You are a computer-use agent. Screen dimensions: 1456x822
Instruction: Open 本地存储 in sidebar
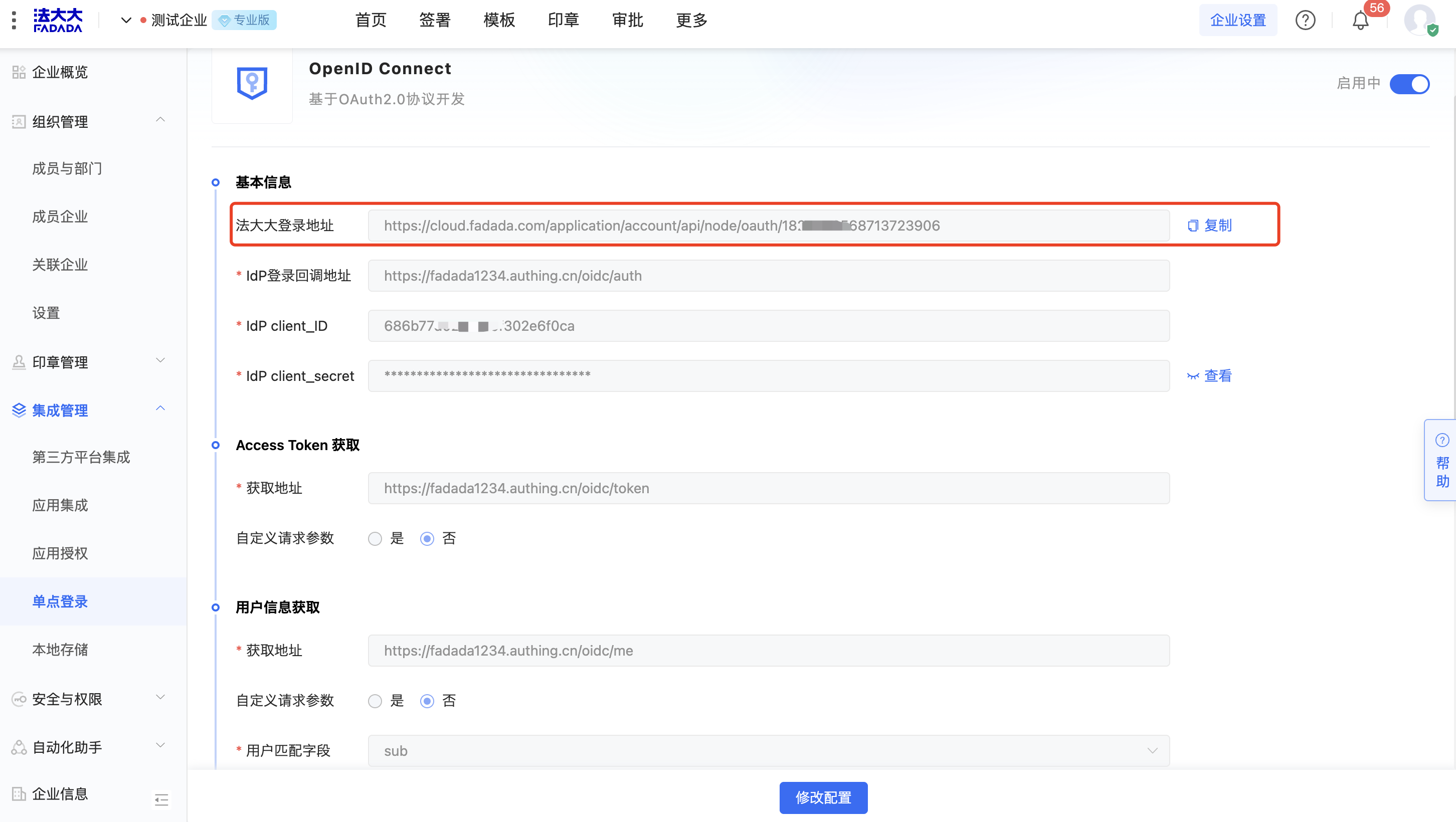click(60, 650)
